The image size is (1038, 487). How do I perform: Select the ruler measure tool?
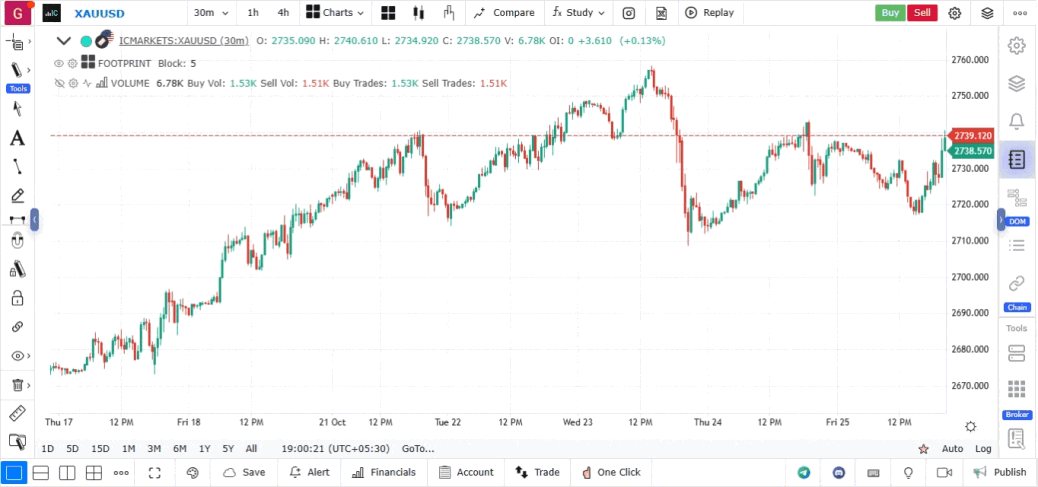click(x=17, y=413)
